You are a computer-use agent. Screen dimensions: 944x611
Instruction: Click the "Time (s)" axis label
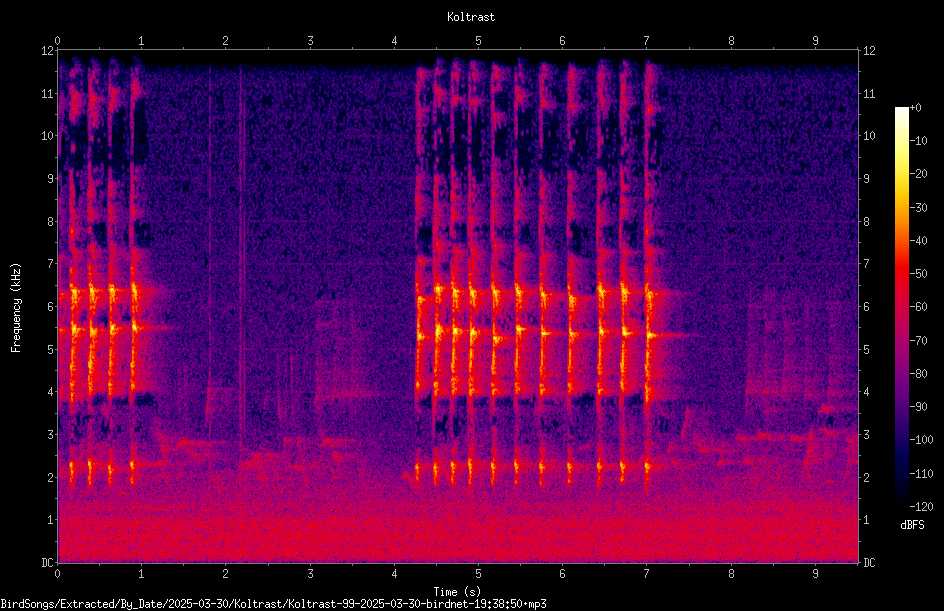coord(457,592)
